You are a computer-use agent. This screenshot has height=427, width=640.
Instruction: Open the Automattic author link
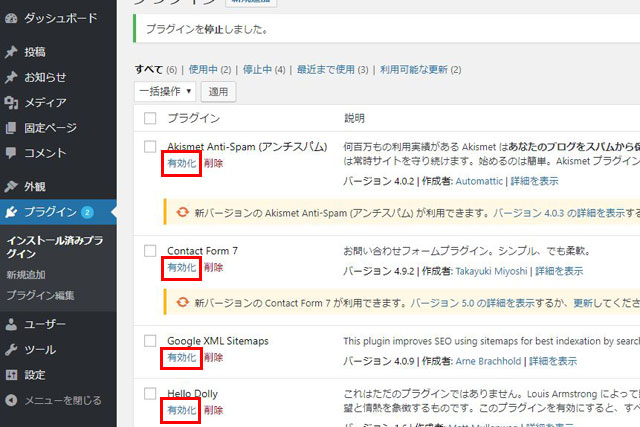pos(479,181)
